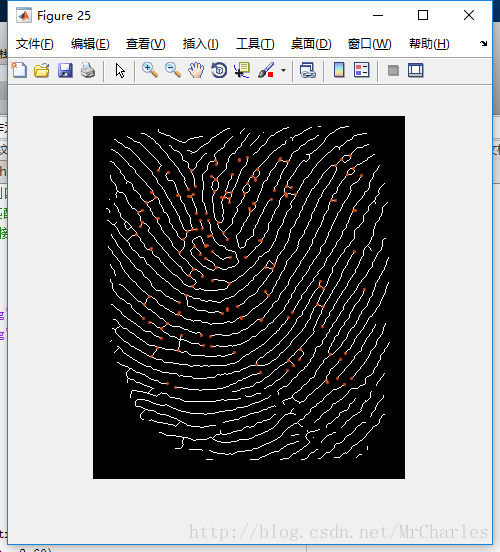
Task: Create a new figure with toolbar icon
Action: tap(19, 70)
